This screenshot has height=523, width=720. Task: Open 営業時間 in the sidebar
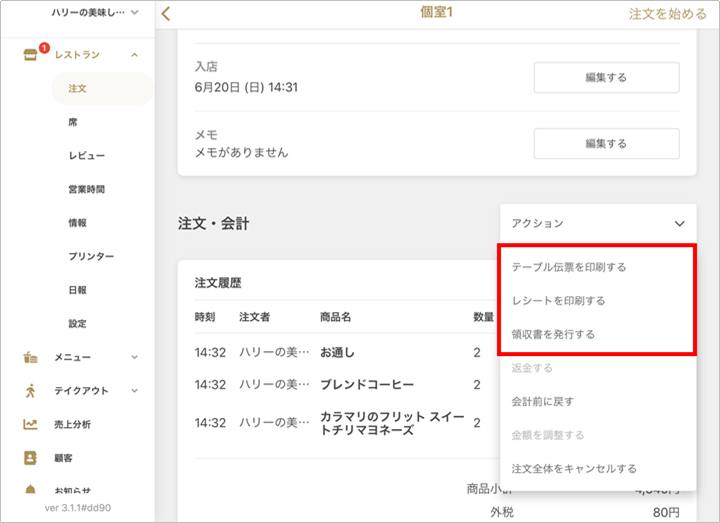(x=87, y=189)
